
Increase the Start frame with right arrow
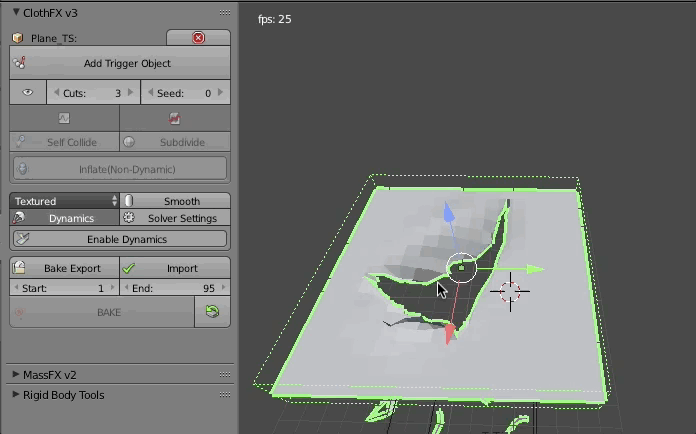coord(112,288)
